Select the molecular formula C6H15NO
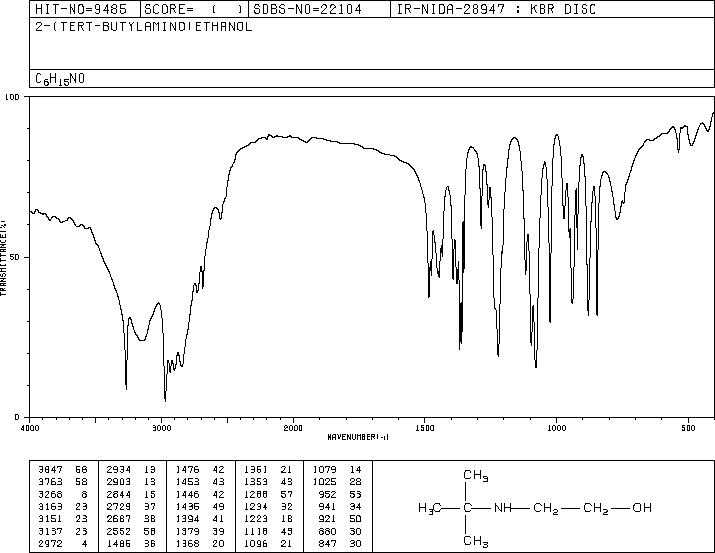This screenshot has width=715, height=553. coord(60,79)
